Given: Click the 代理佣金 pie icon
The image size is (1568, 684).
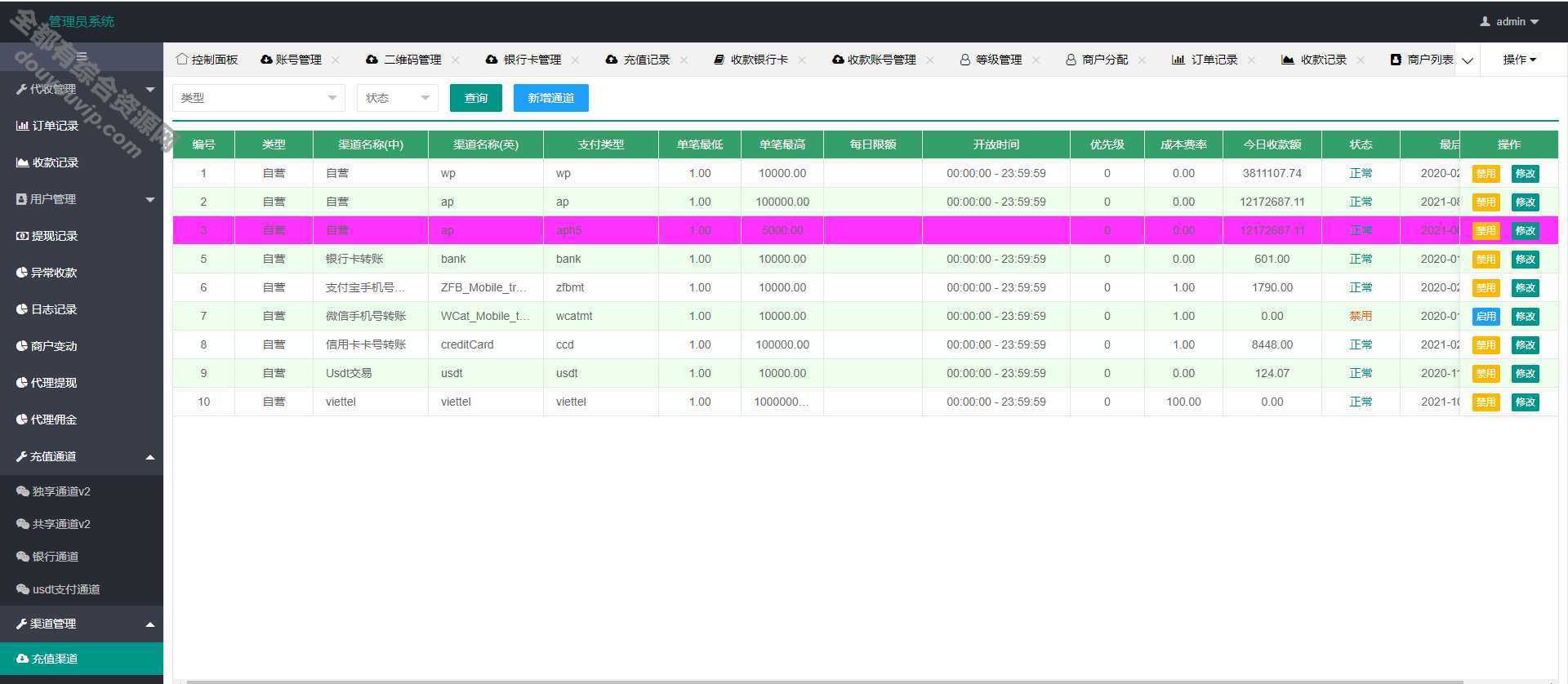Looking at the screenshot, I should click(x=23, y=420).
